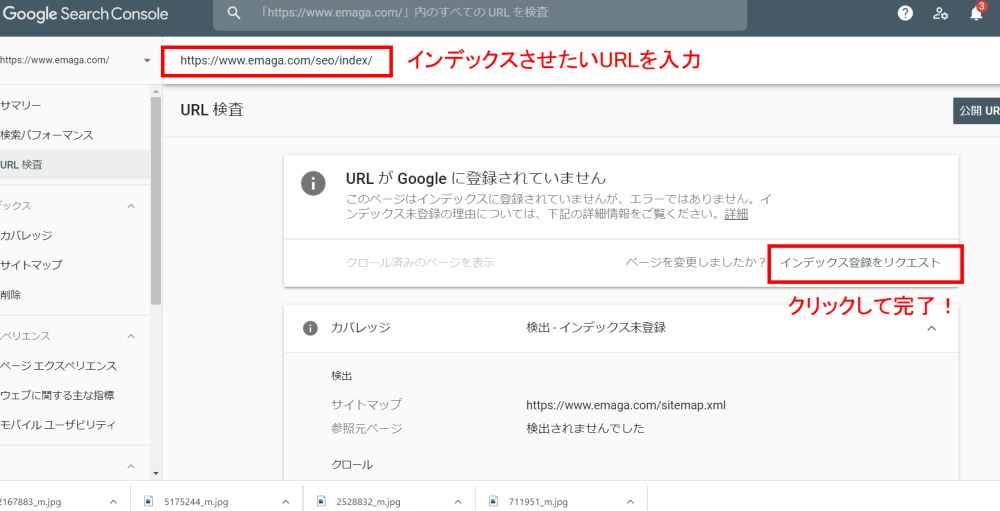1000x511 pixels.
Task: Select 検索パフォーマンス in the sidebar
Action: click(x=48, y=135)
